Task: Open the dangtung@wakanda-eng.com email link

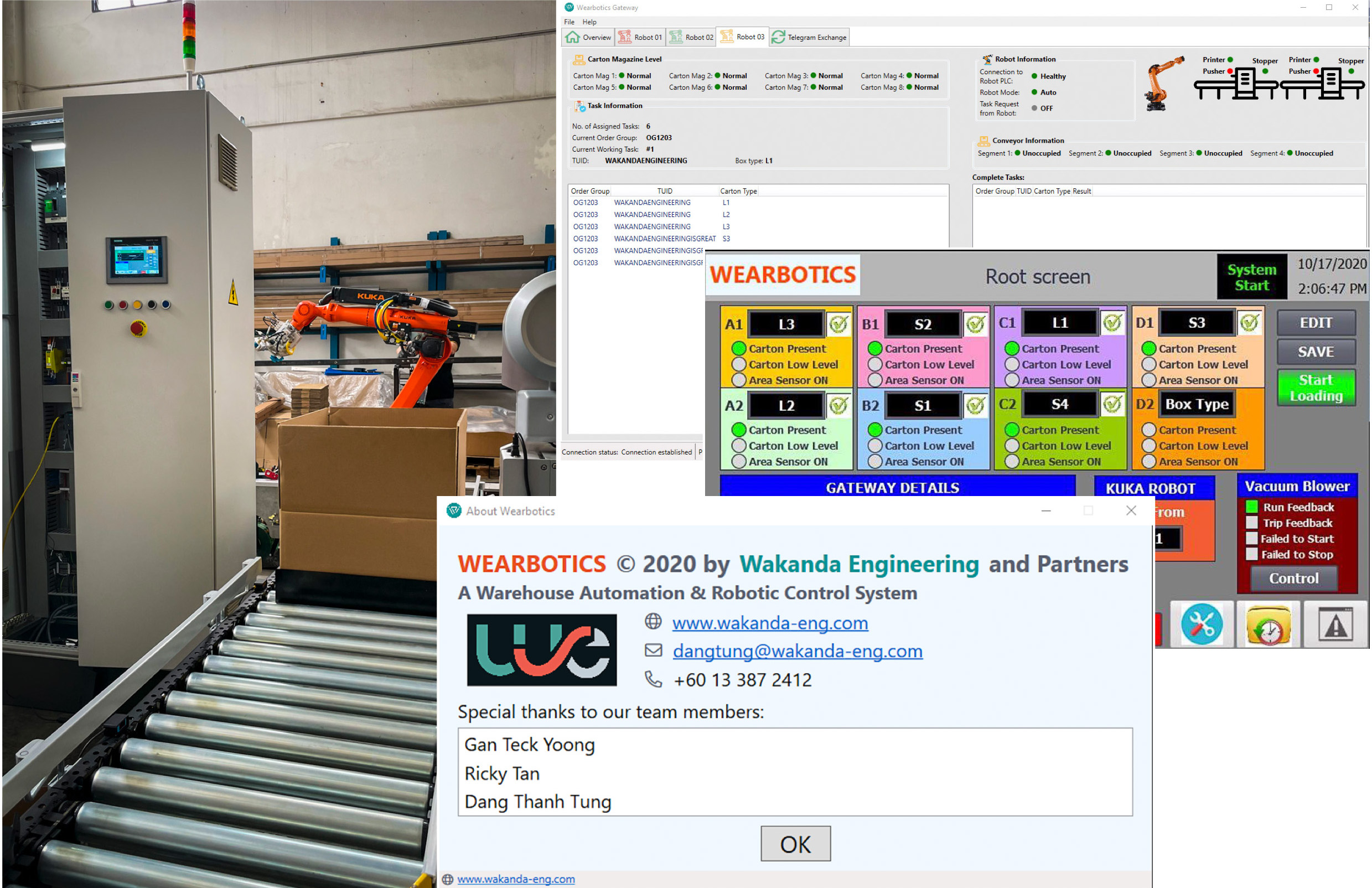Action: click(798, 651)
